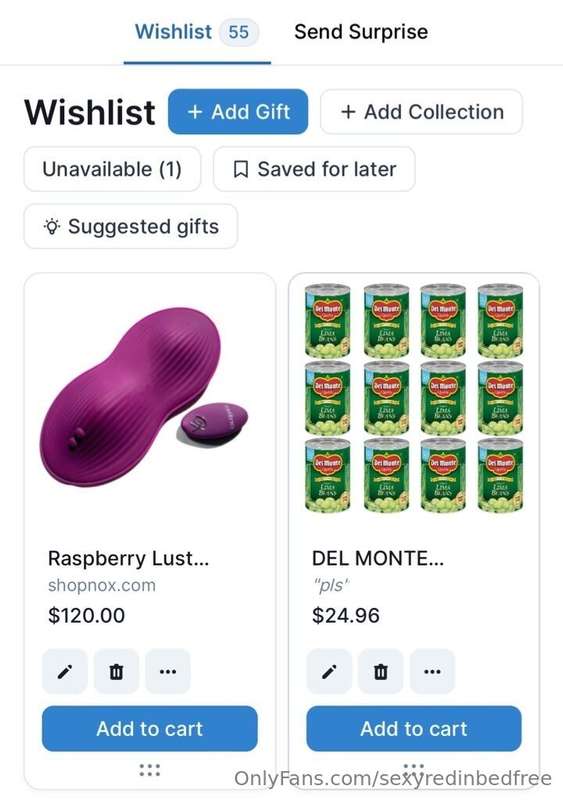Click the Add Collection button
Viewport: 563px width, 800px height.
coord(422,112)
